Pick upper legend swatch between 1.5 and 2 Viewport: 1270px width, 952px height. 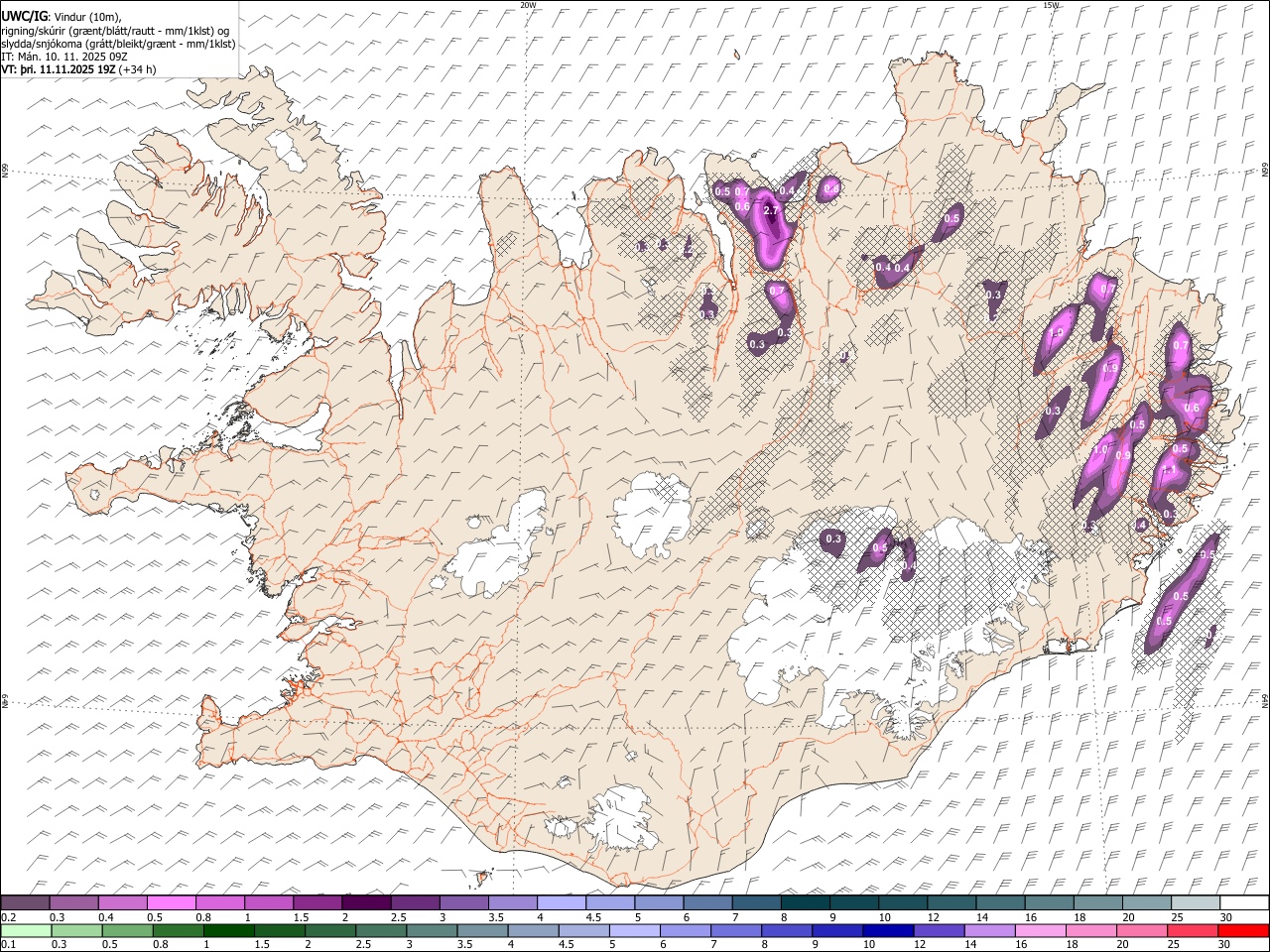[x=317, y=902]
